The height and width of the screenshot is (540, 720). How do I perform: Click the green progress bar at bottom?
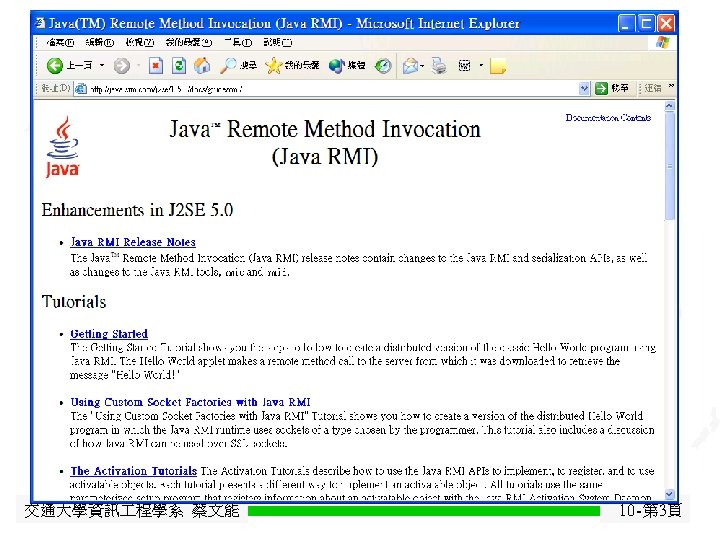pyautogui.click(x=424, y=511)
